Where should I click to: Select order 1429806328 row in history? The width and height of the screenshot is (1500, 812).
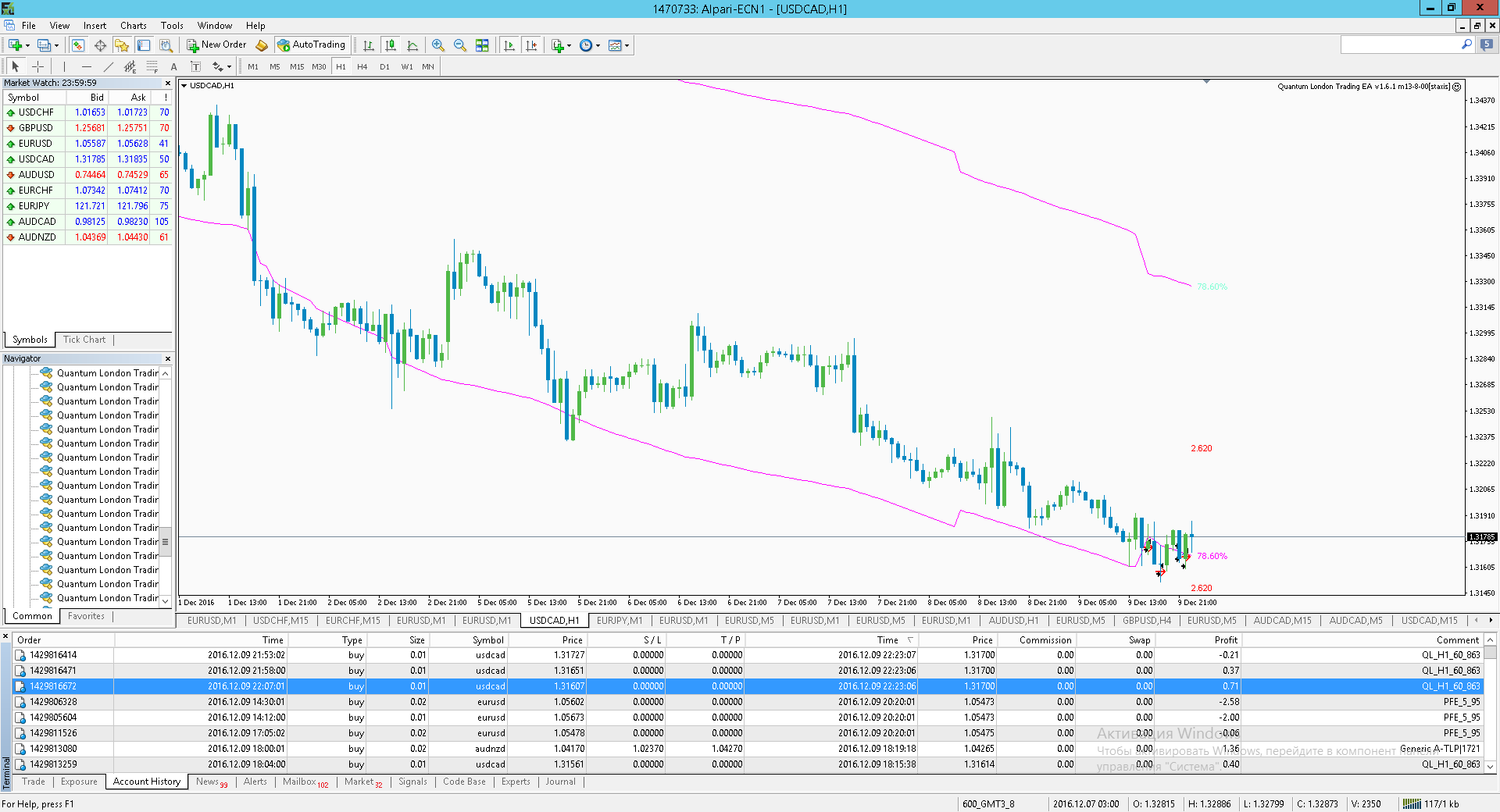tap(748, 702)
